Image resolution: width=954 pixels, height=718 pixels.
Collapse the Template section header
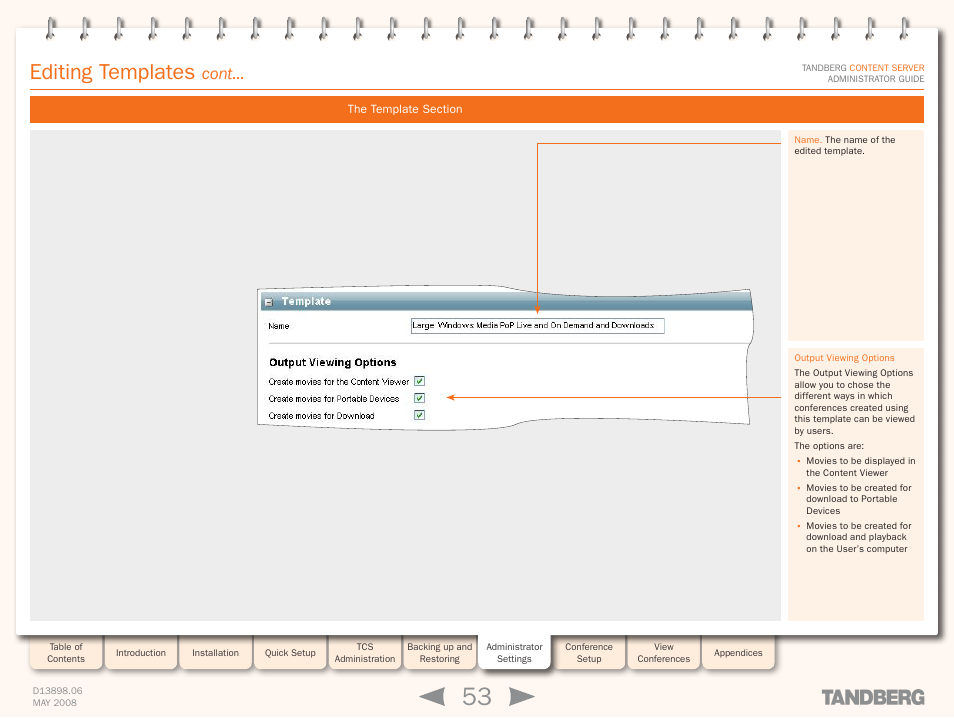[x=269, y=302]
